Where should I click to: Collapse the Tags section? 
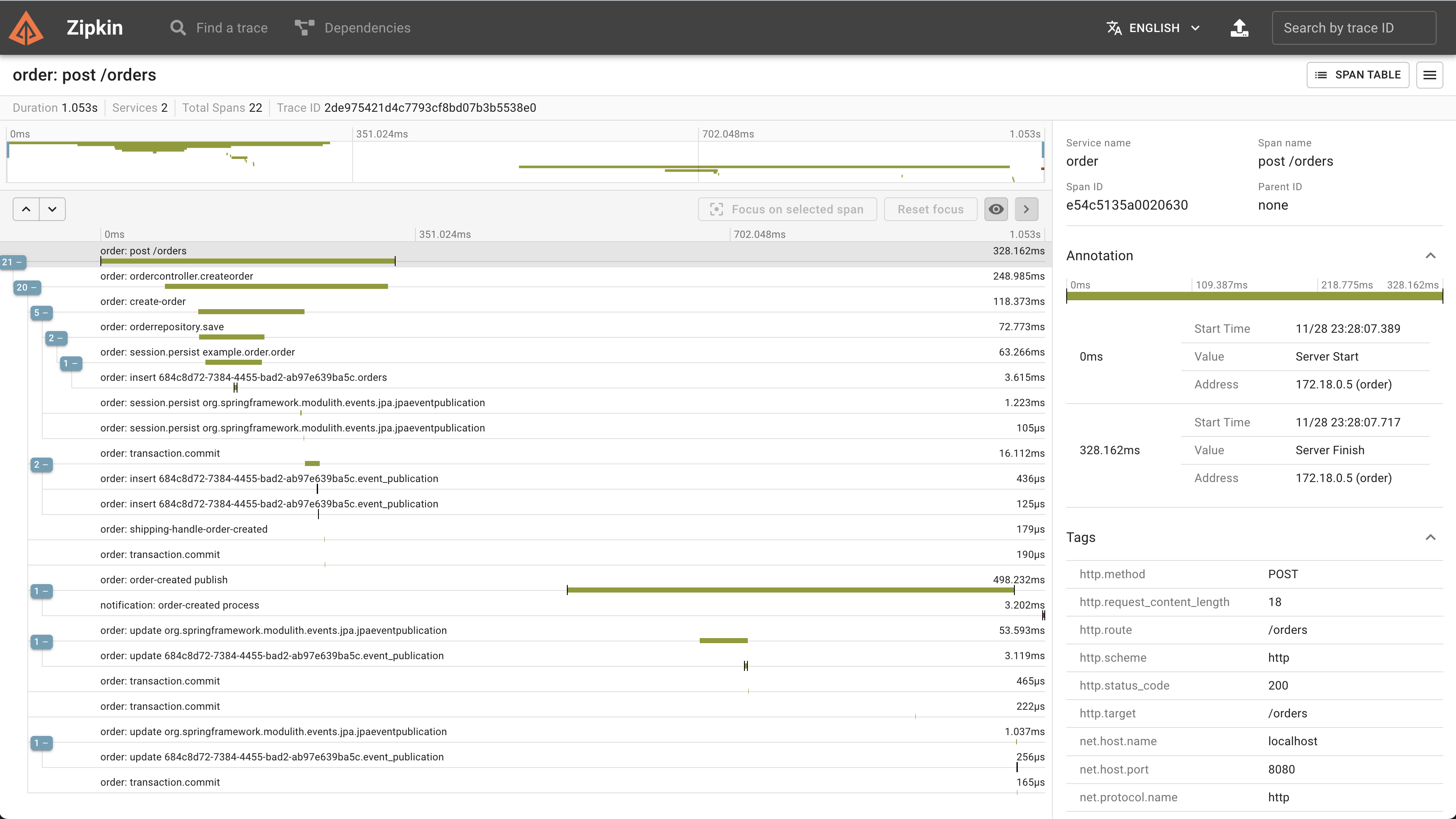[x=1430, y=537]
